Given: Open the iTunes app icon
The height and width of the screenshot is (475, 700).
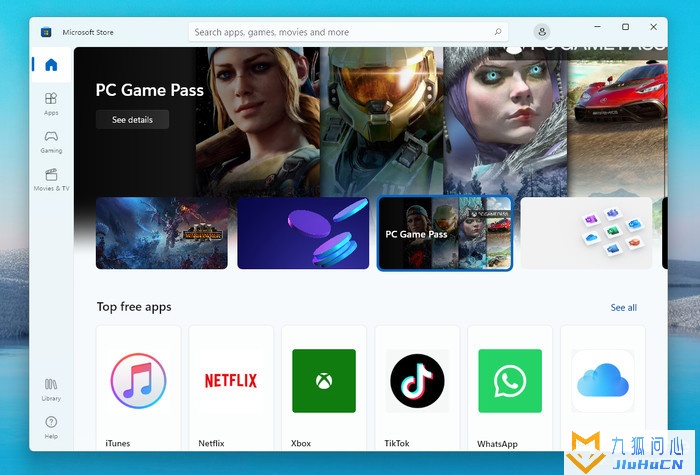Looking at the screenshot, I should point(138,381).
